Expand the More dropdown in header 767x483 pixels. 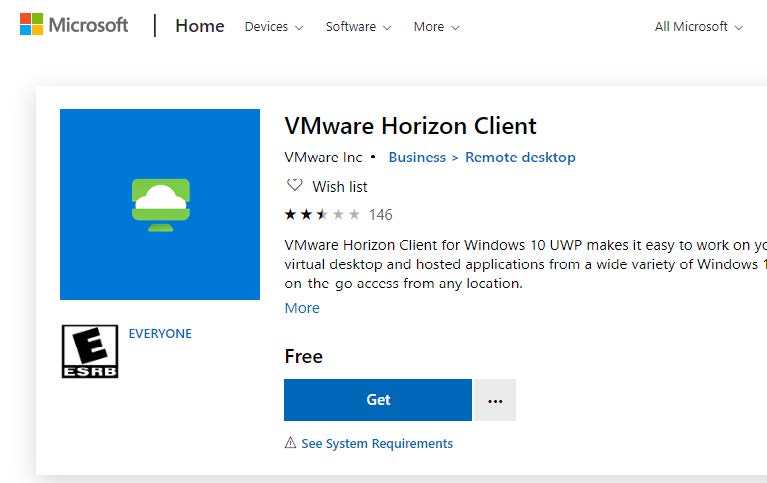click(436, 26)
